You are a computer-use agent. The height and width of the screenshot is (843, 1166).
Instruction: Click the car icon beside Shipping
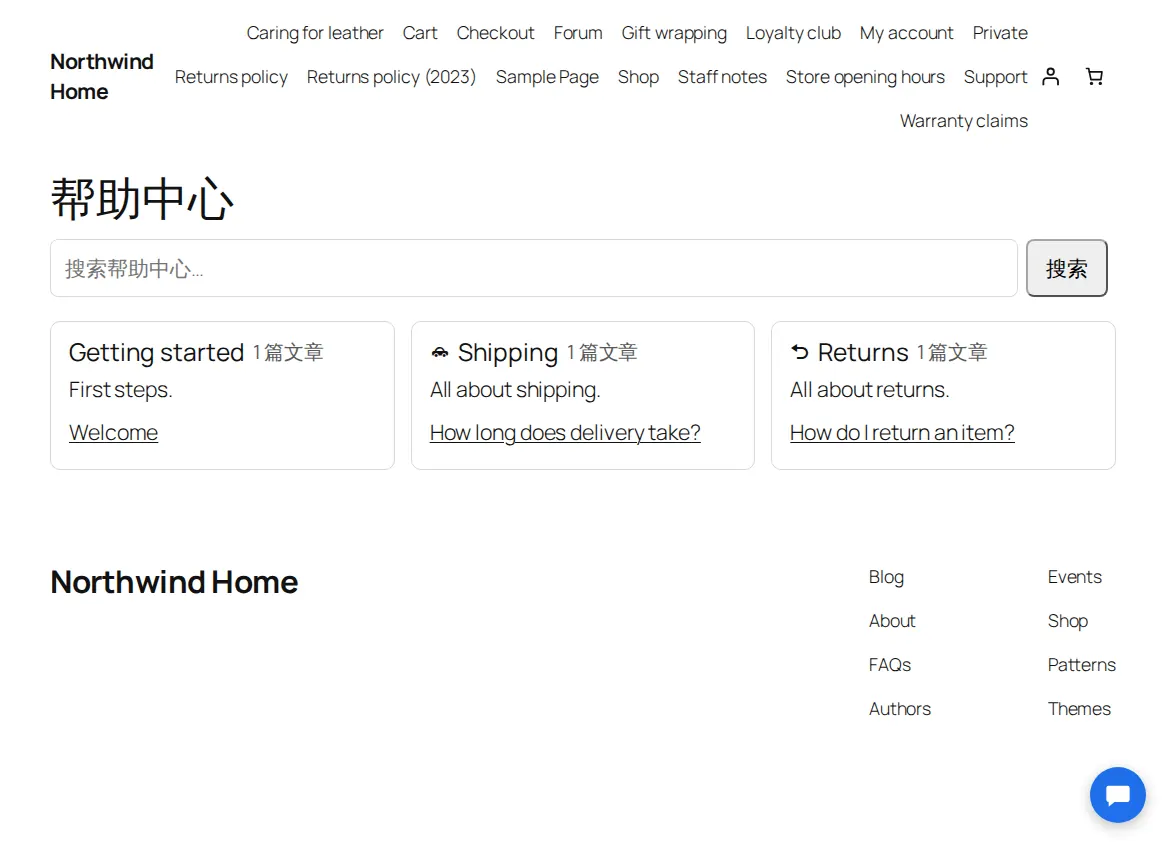click(439, 352)
